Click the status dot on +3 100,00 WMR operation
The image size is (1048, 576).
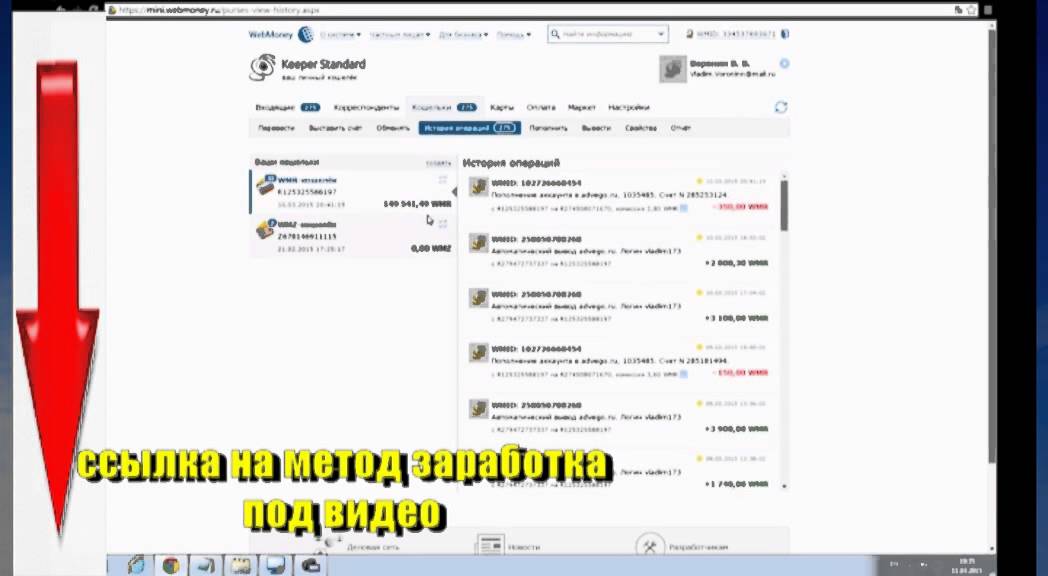[x=699, y=293]
